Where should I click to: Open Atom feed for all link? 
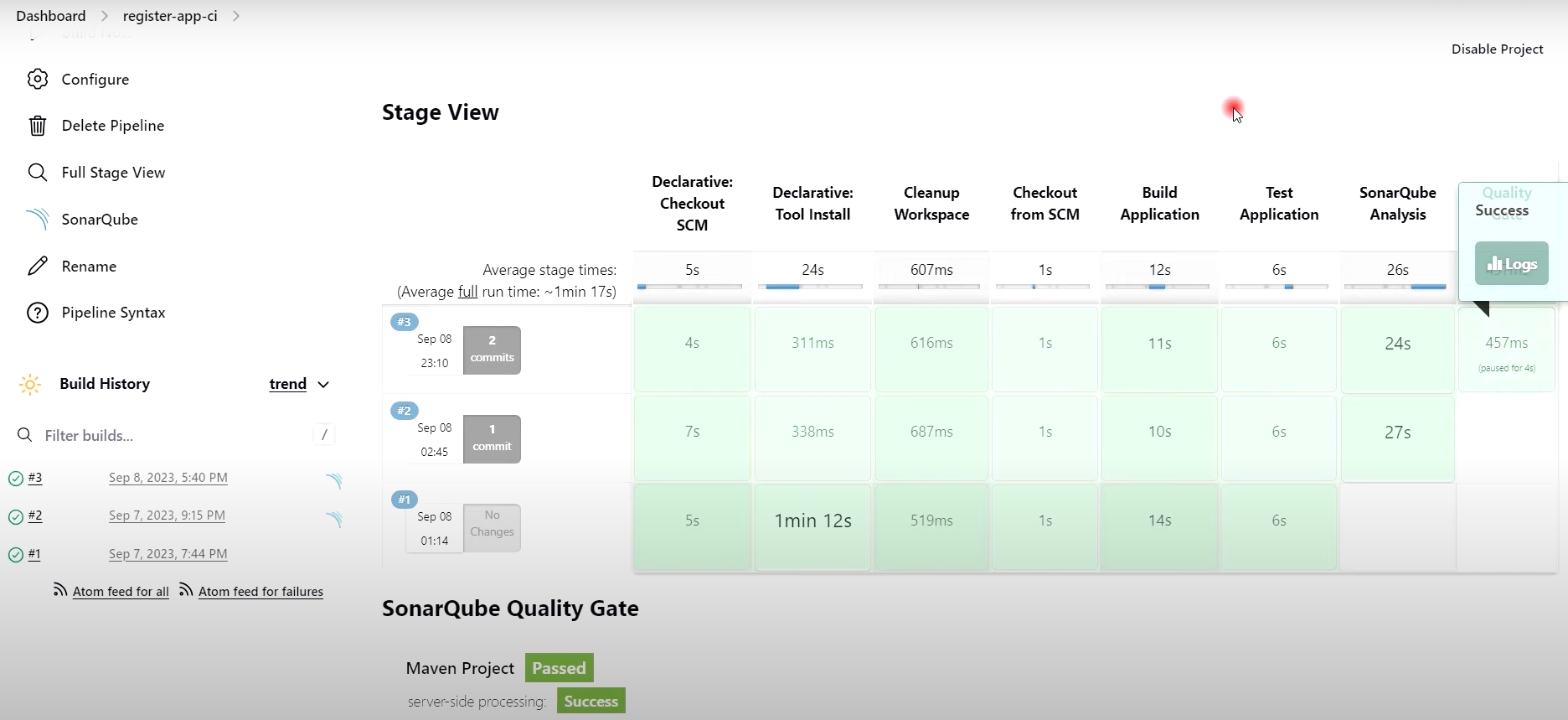121,592
